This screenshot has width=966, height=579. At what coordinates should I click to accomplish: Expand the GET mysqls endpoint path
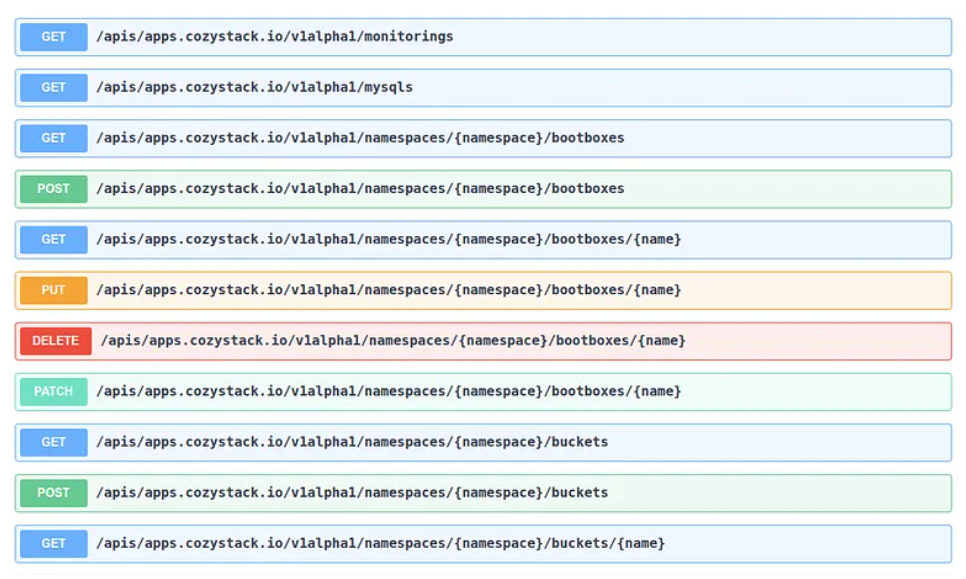254,87
